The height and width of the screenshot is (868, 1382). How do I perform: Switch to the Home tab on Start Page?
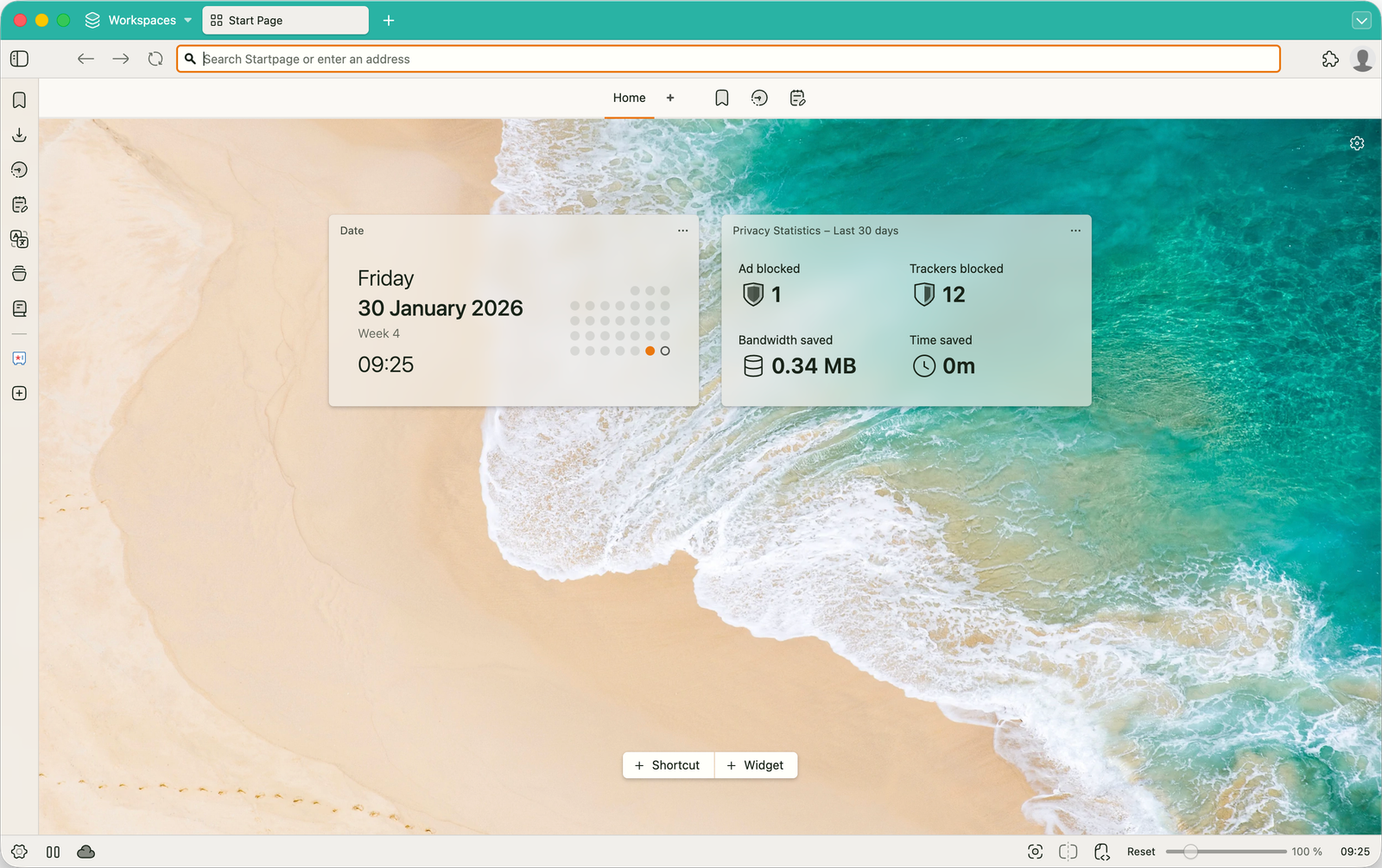coord(629,98)
